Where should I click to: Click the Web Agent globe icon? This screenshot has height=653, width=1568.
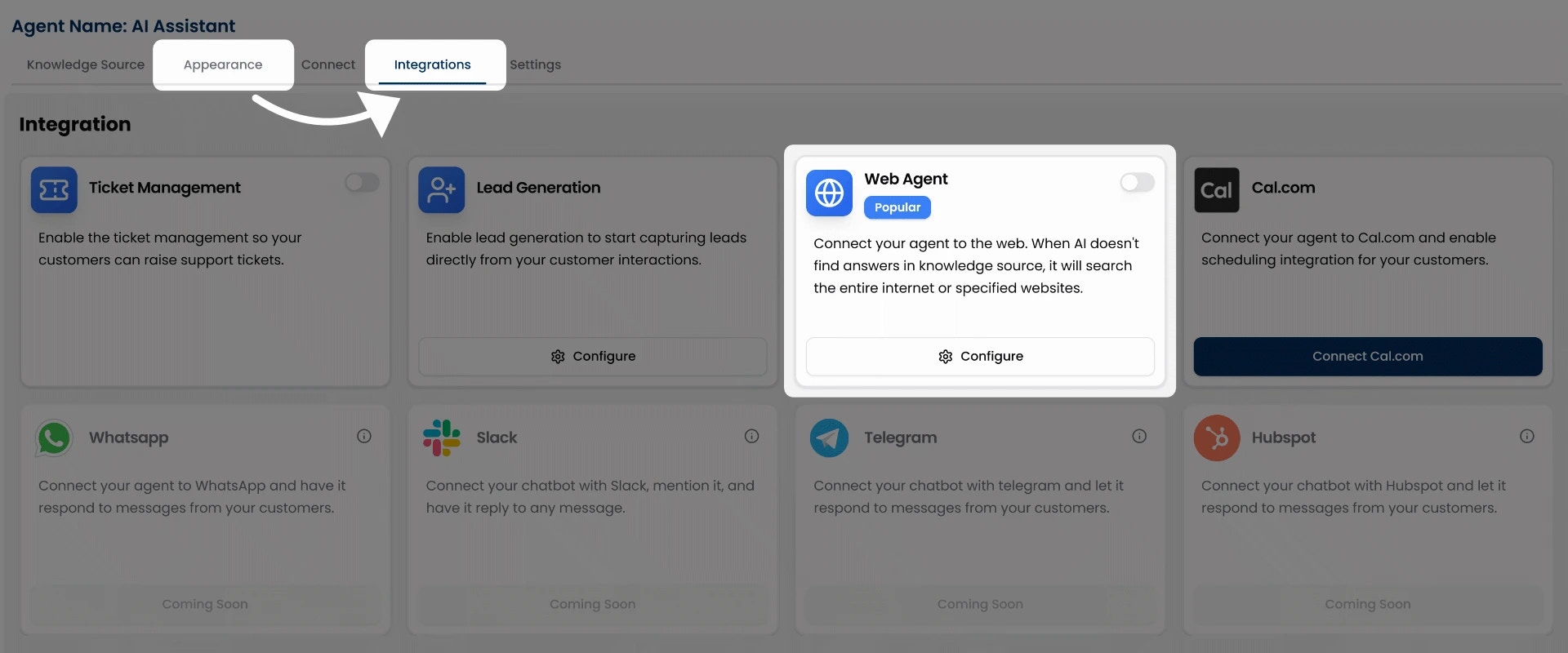pos(829,193)
